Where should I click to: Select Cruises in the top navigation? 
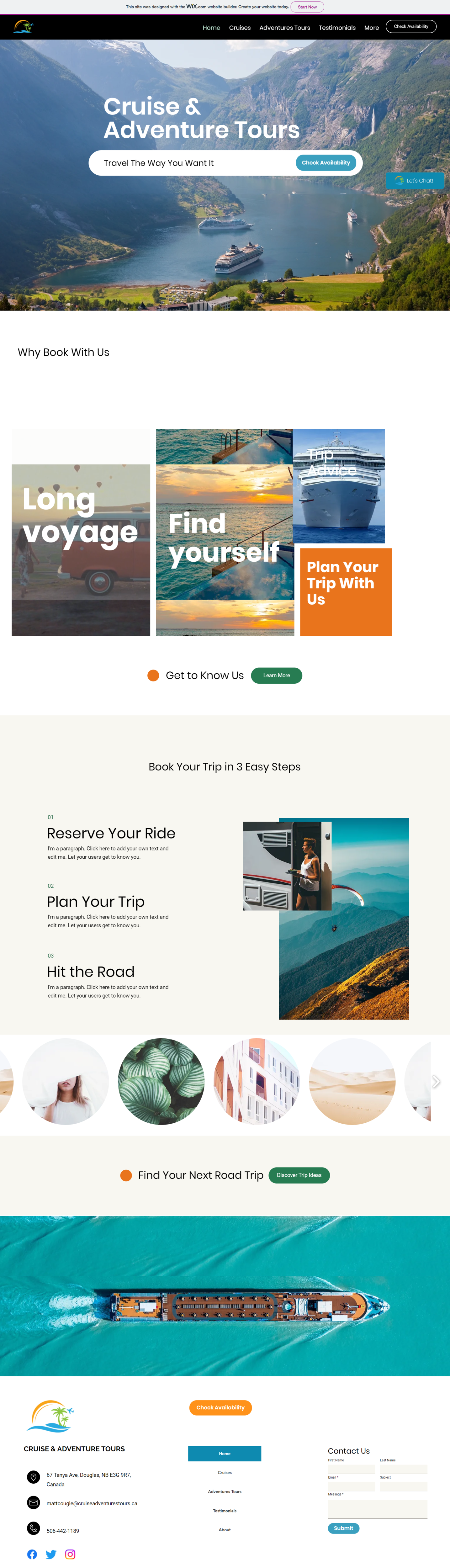[x=239, y=27]
